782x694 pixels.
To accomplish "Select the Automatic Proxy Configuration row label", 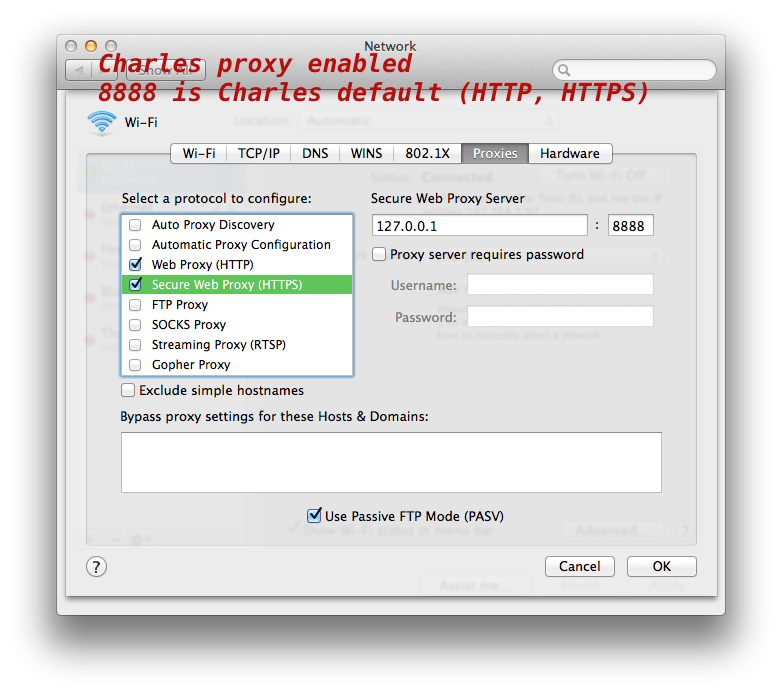I will pyautogui.click(x=241, y=245).
